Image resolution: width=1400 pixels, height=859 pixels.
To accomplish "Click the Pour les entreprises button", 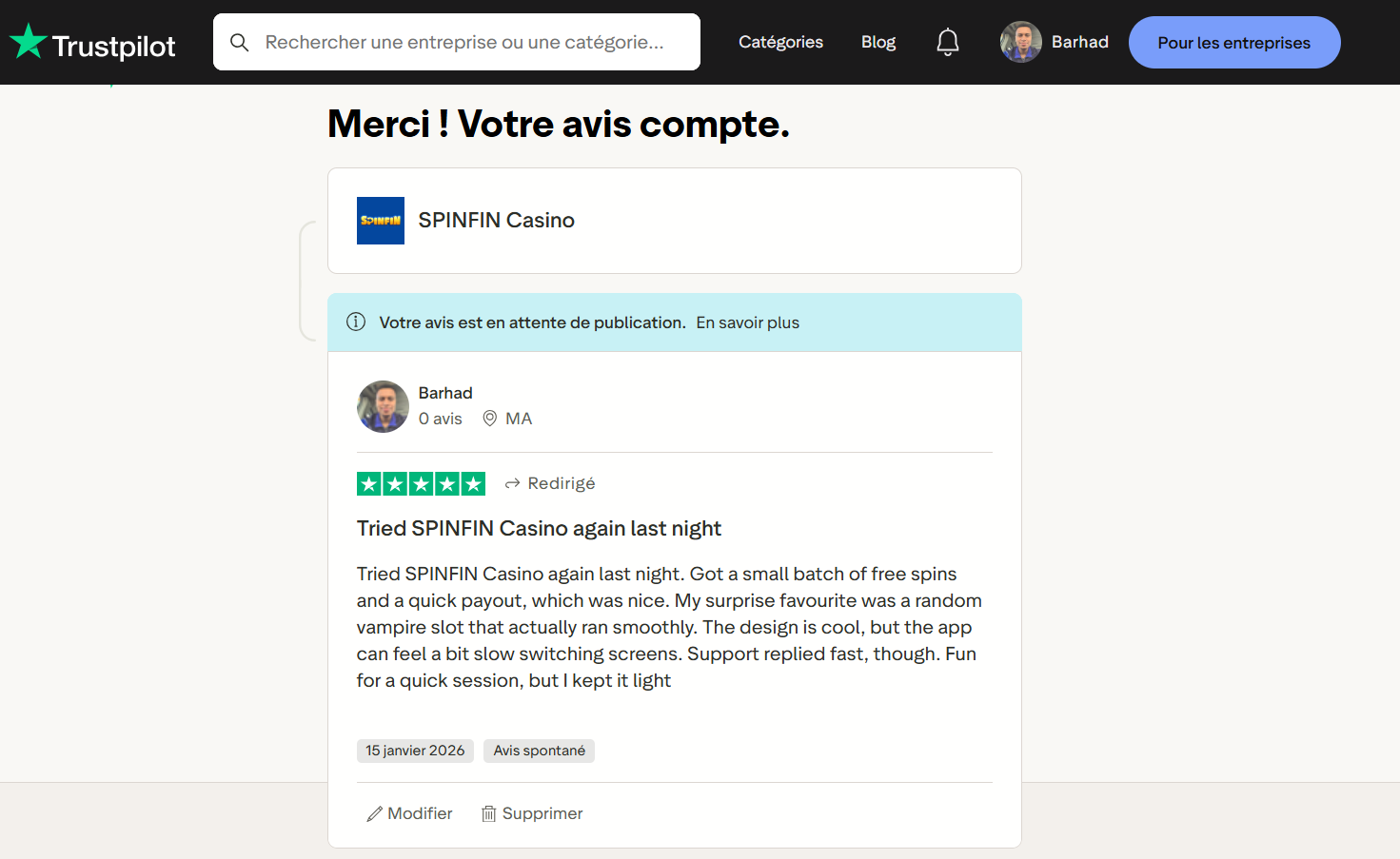I will click(1234, 43).
